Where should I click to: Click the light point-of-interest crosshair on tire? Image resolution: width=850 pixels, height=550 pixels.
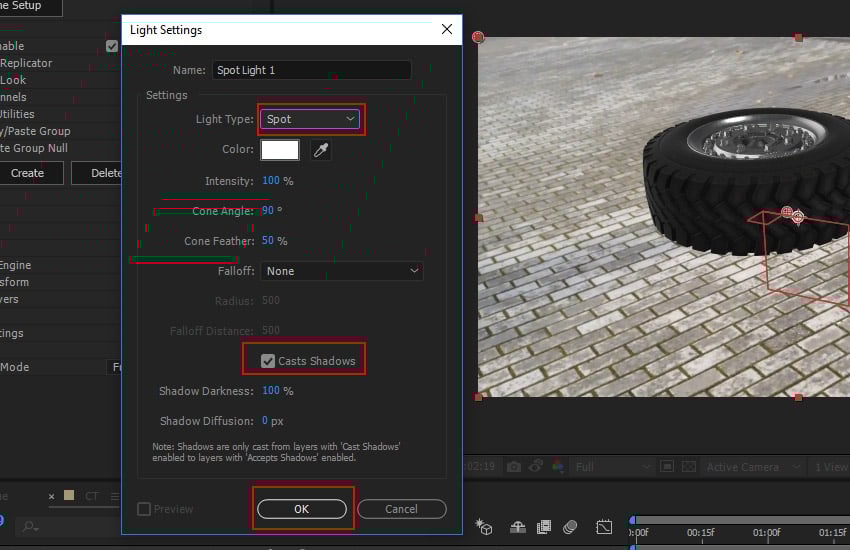pyautogui.click(x=798, y=217)
